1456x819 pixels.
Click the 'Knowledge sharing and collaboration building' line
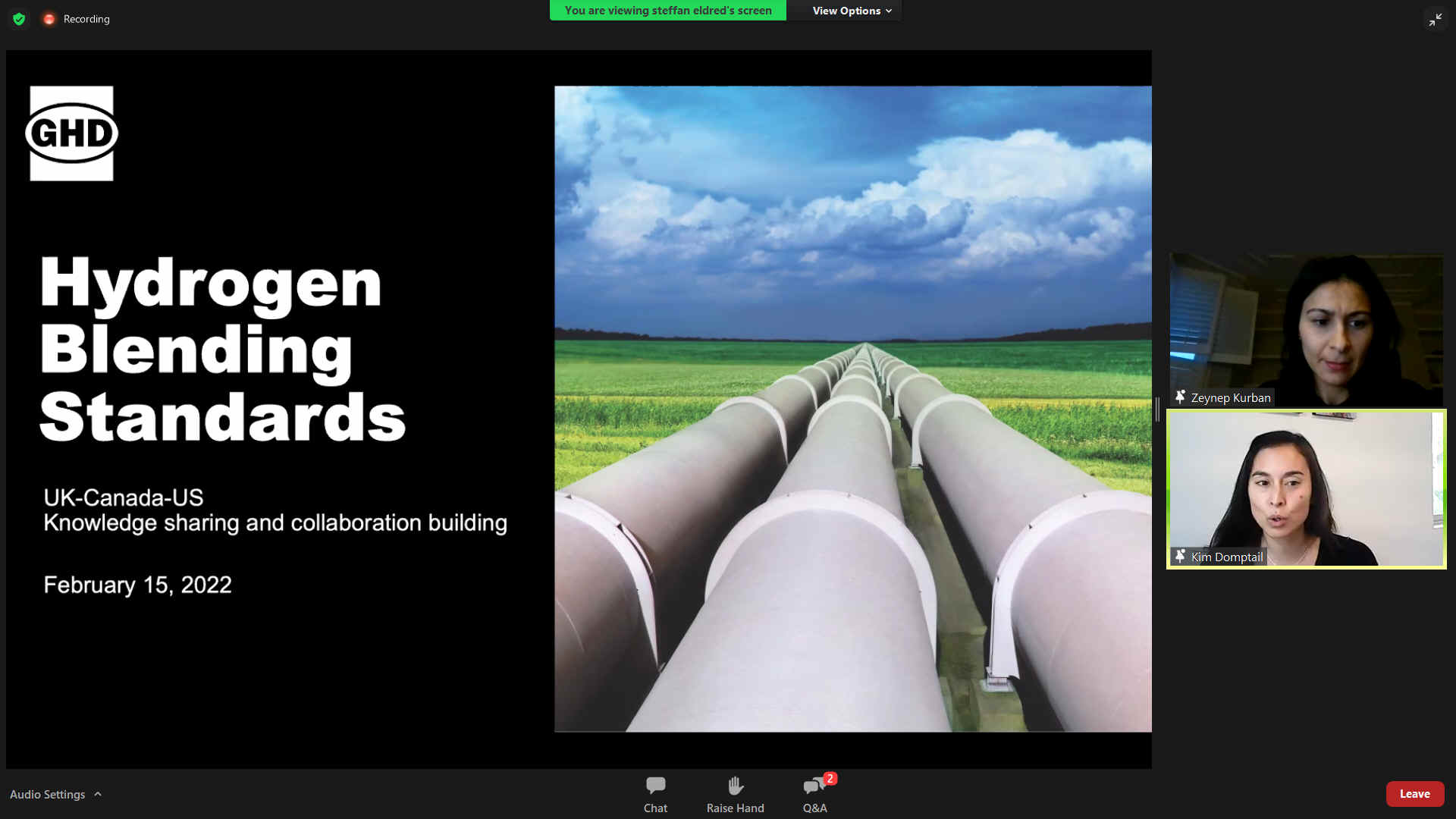click(275, 523)
